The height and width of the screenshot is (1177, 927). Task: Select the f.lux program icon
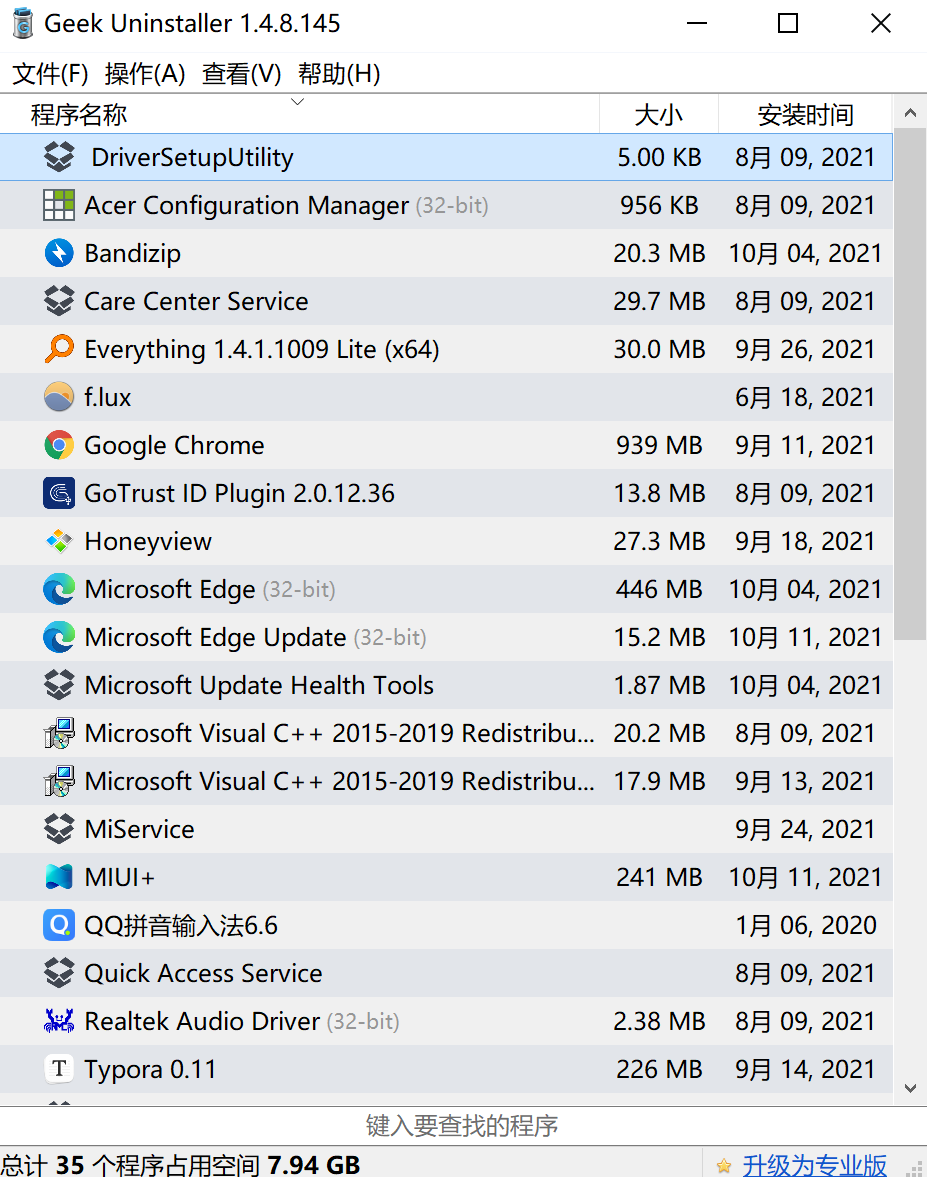click(59, 397)
